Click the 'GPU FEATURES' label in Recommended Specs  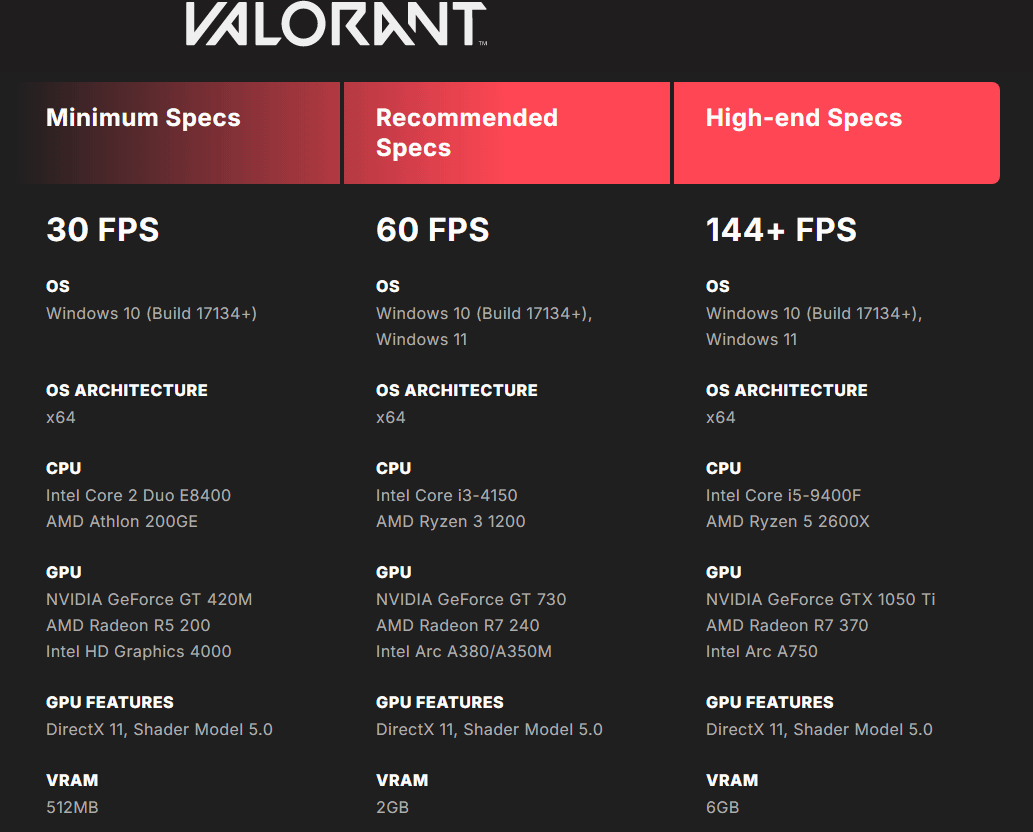point(440,703)
